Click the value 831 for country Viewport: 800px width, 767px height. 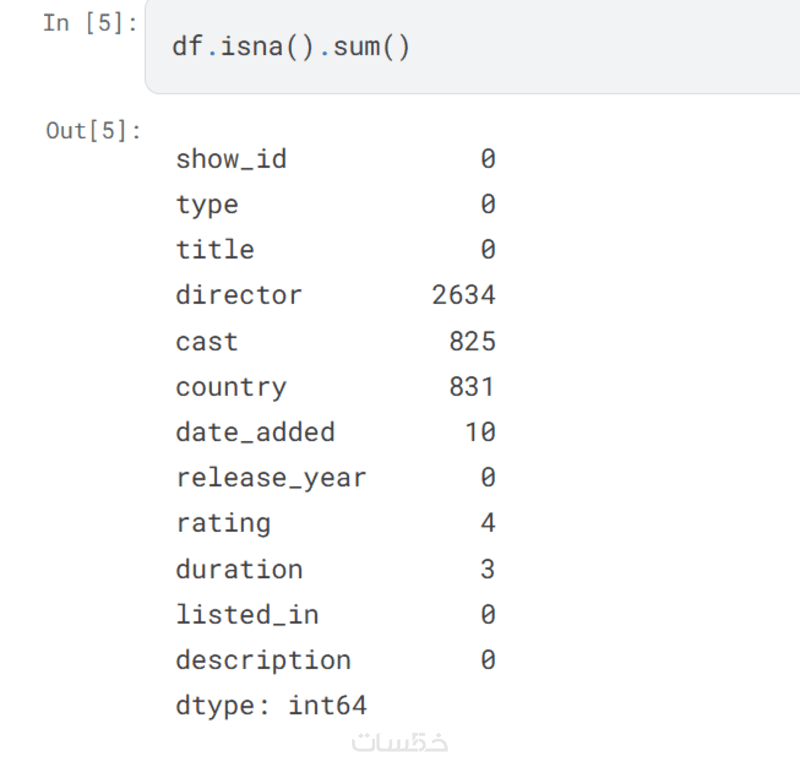pos(472,386)
